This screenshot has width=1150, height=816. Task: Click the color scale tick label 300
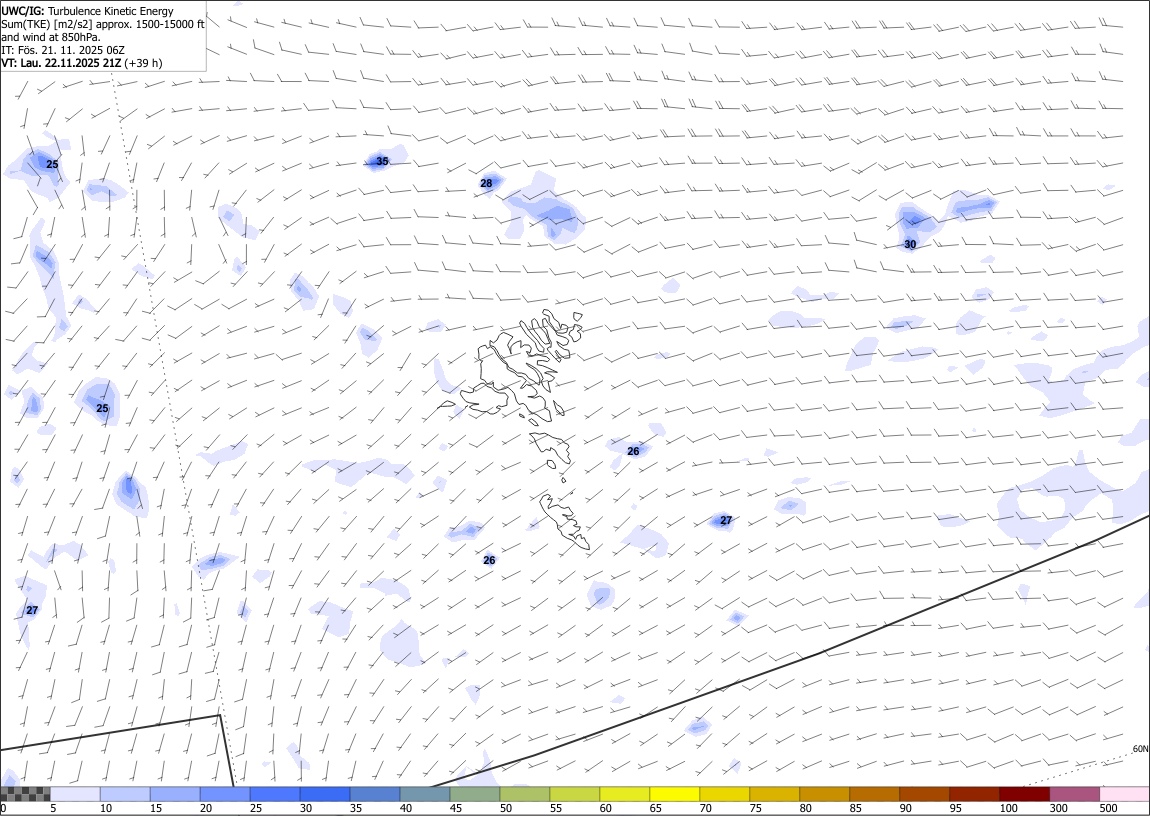pos(1058,808)
